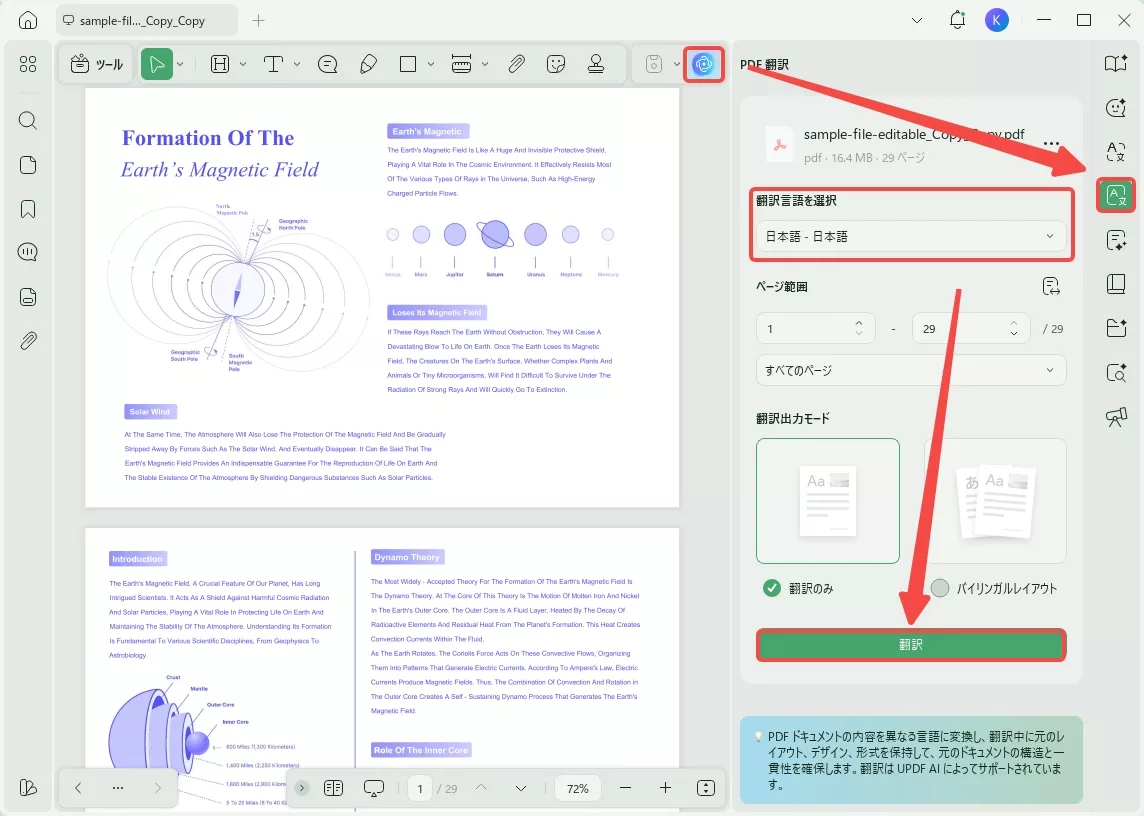Pick the Highlighter pen tool
Viewport: 1144px width, 816px height.
(x=368, y=63)
